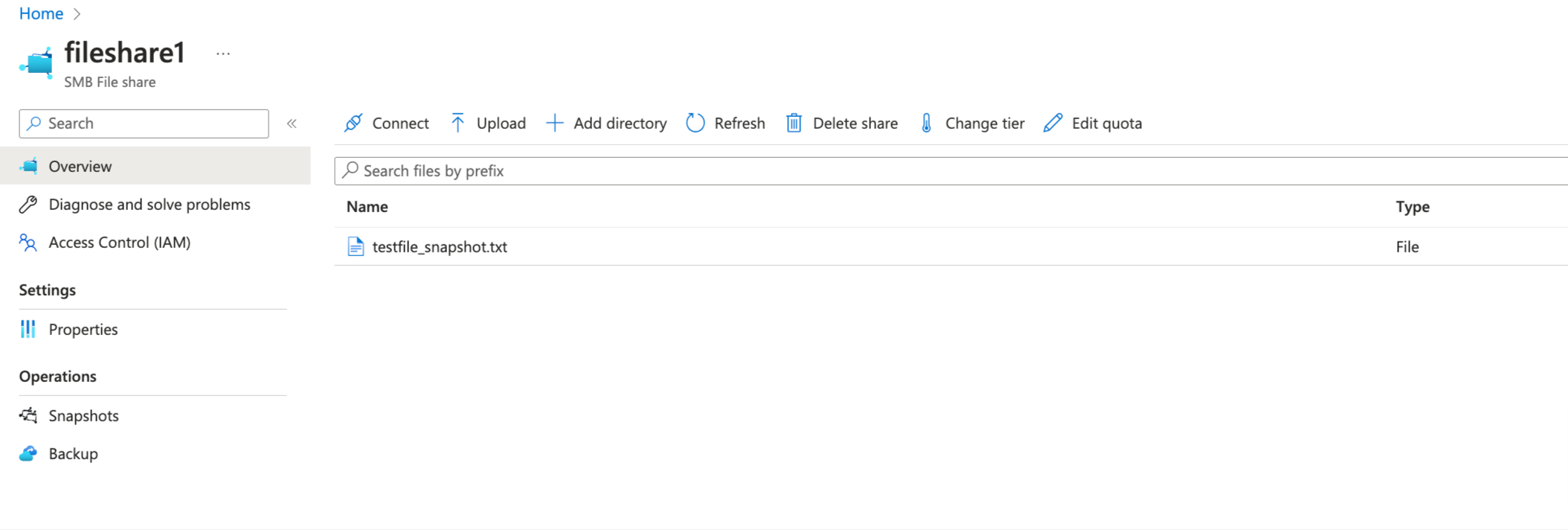Click the Edit quota button label
The image size is (1568, 530).
coord(1106,124)
